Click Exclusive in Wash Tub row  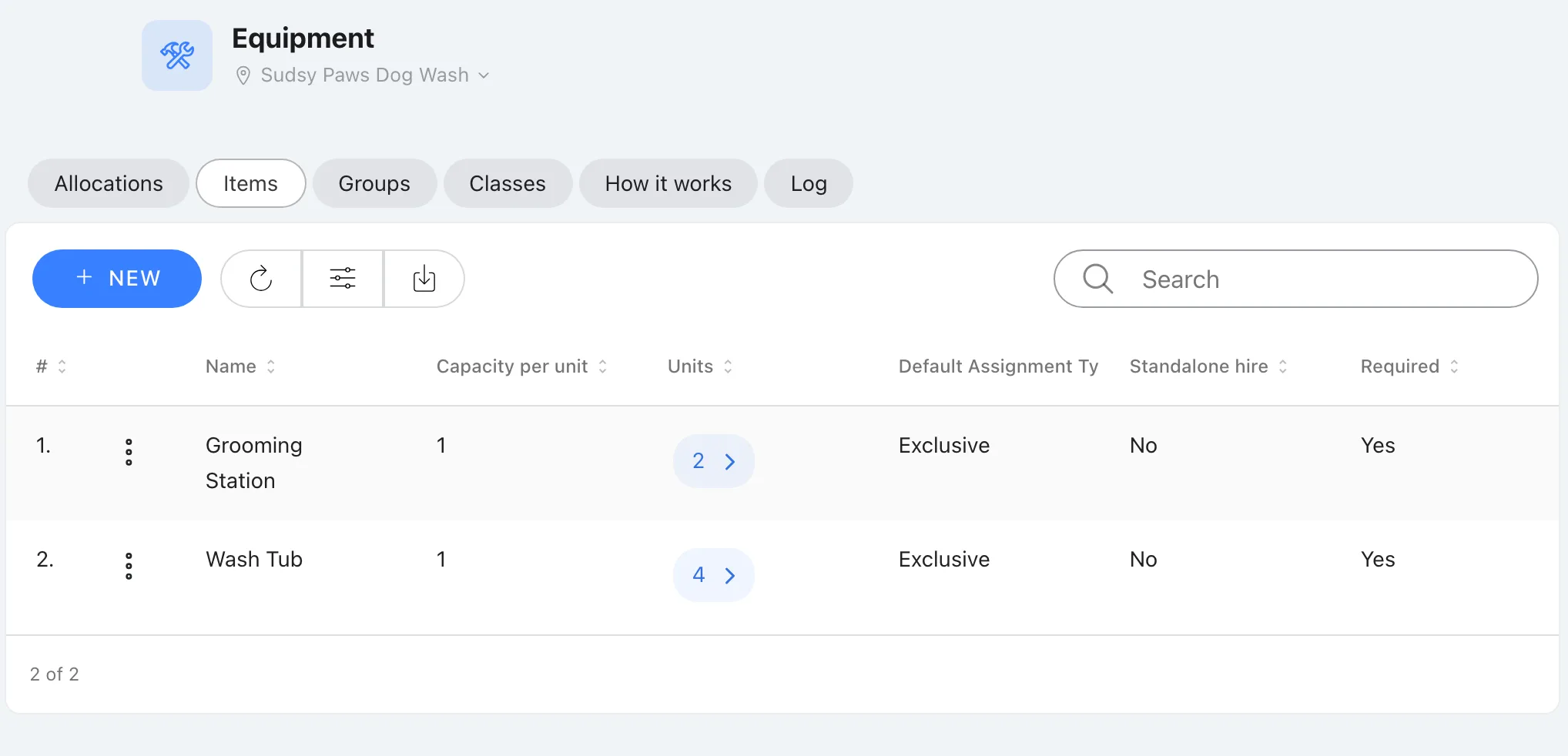click(x=944, y=559)
